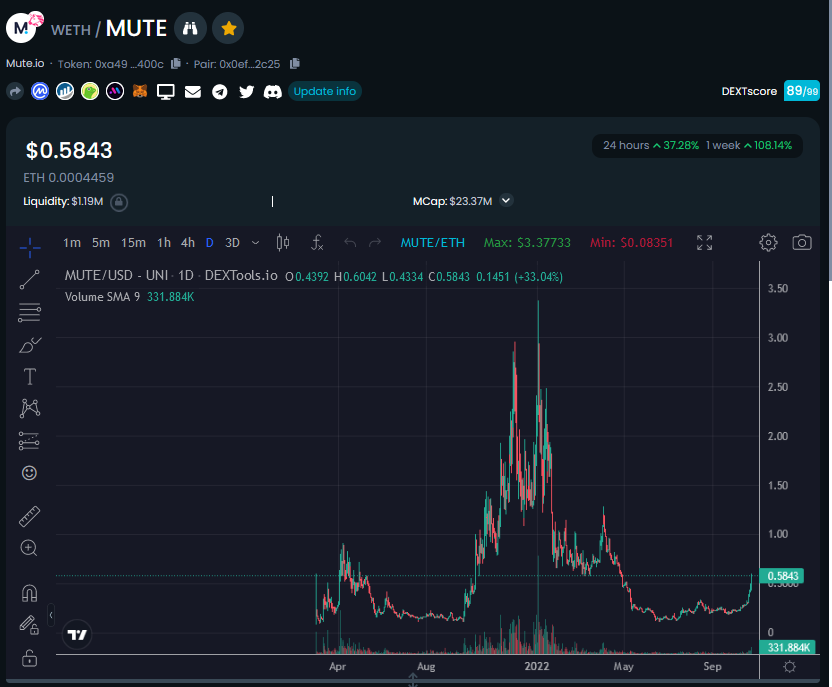Select the crosshair cursor tool
Image resolution: width=832 pixels, height=687 pixels.
click(x=30, y=247)
